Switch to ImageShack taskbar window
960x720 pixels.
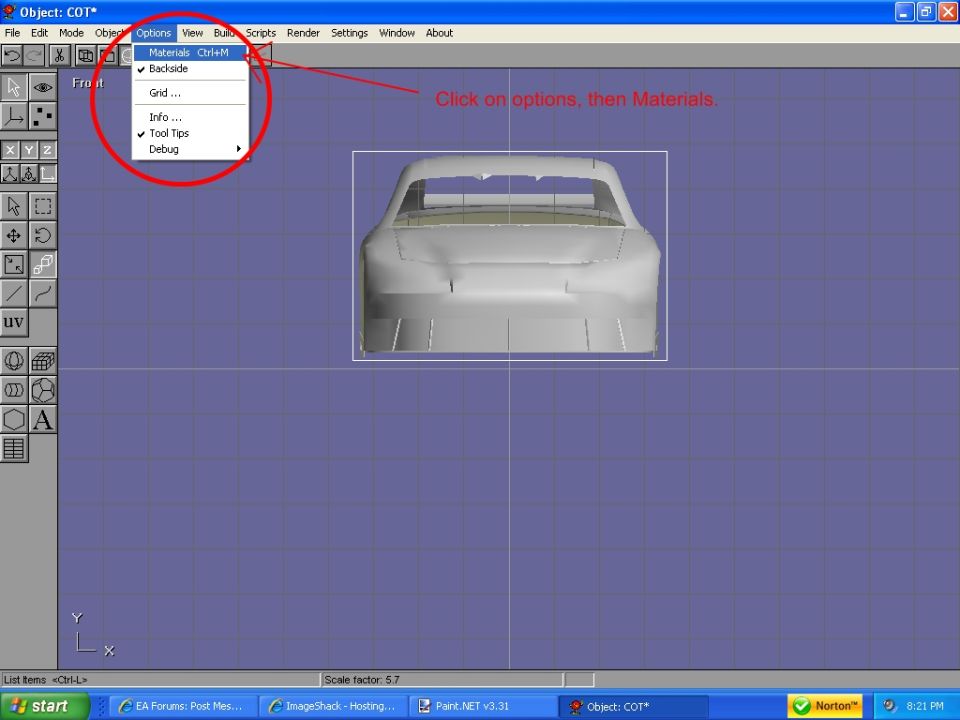point(332,706)
